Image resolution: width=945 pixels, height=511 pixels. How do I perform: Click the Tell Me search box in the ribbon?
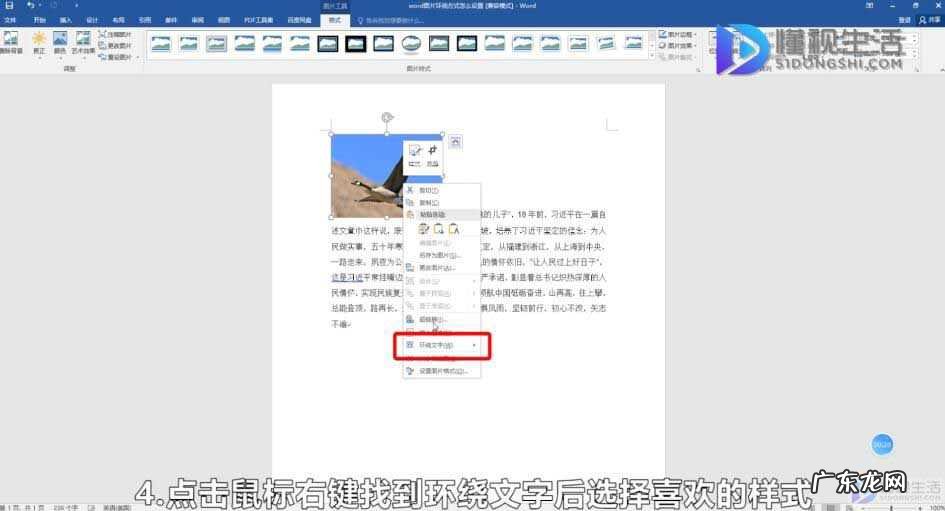[392, 20]
